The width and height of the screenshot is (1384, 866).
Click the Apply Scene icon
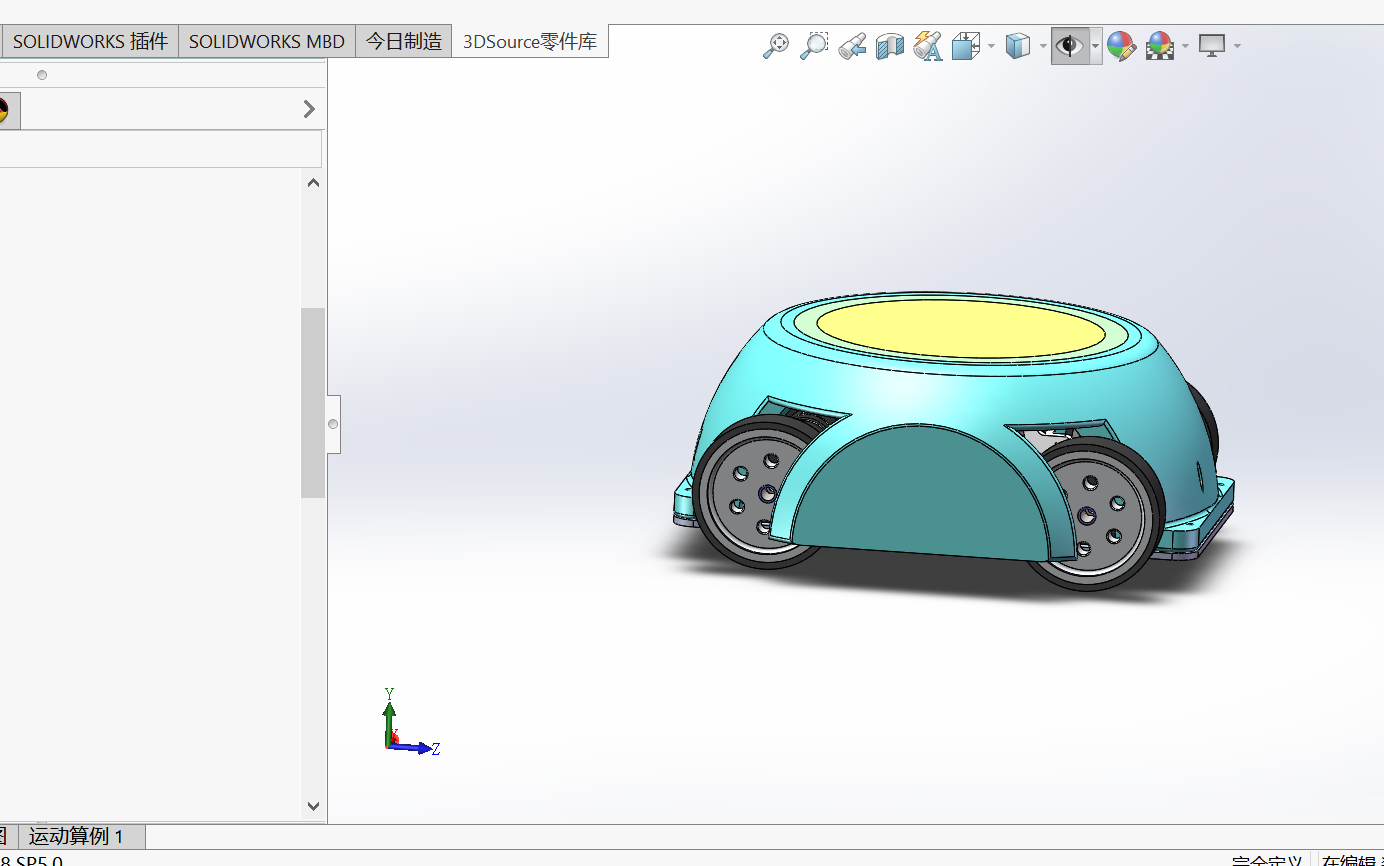tap(1160, 46)
